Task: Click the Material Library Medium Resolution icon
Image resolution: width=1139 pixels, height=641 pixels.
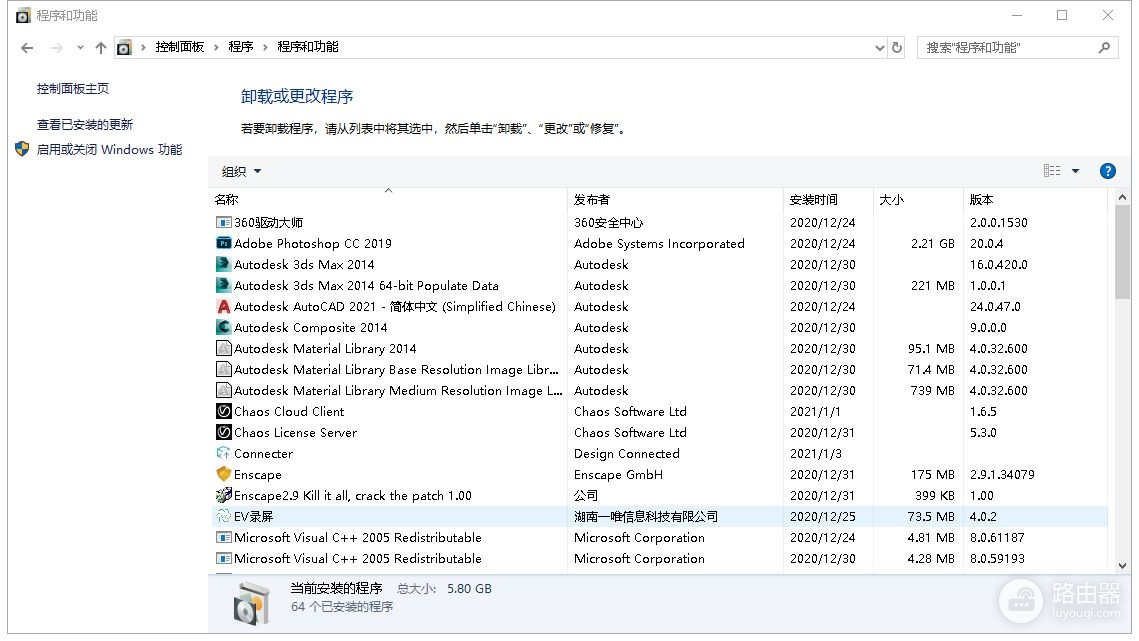Action: tap(224, 391)
